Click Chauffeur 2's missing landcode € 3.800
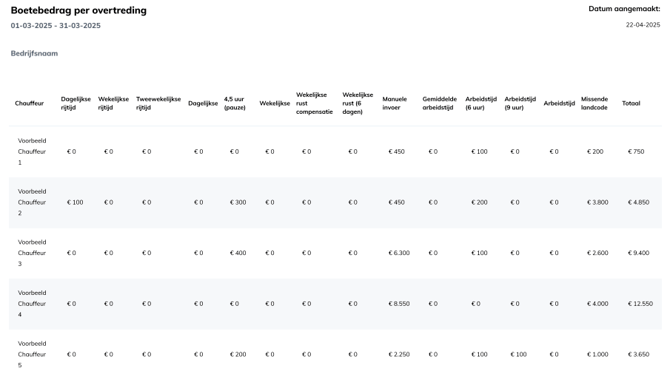Image resolution: width=670 pixels, height=385 pixels. (x=597, y=203)
